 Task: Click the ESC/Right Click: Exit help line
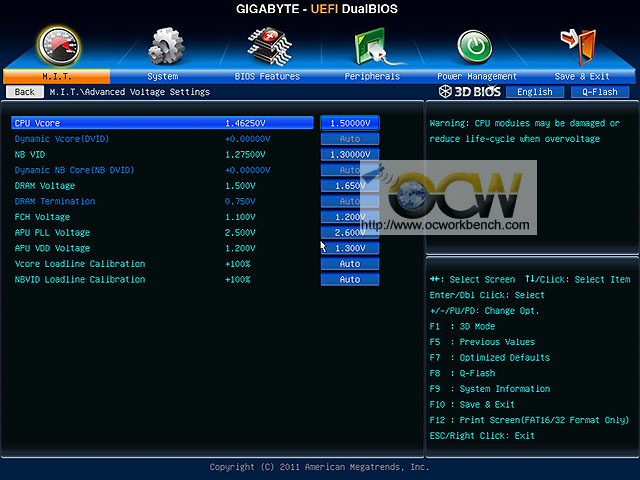pos(482,436)
